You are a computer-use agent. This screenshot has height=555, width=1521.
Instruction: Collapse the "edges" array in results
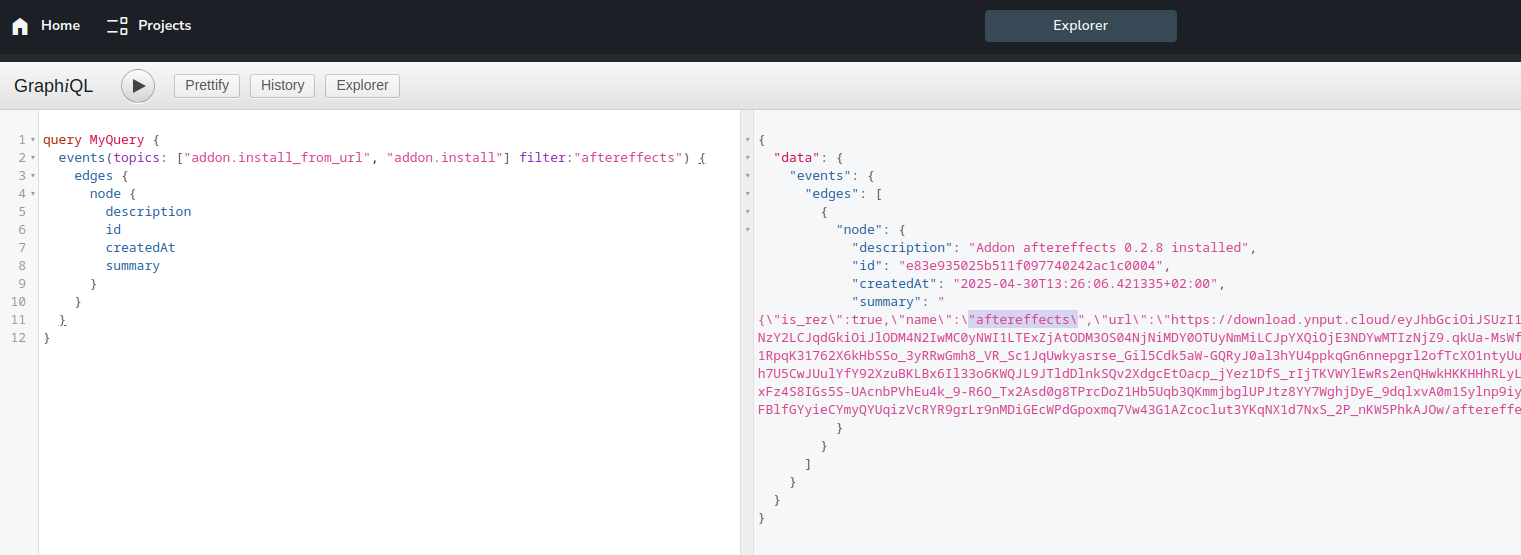click(747, 194)
